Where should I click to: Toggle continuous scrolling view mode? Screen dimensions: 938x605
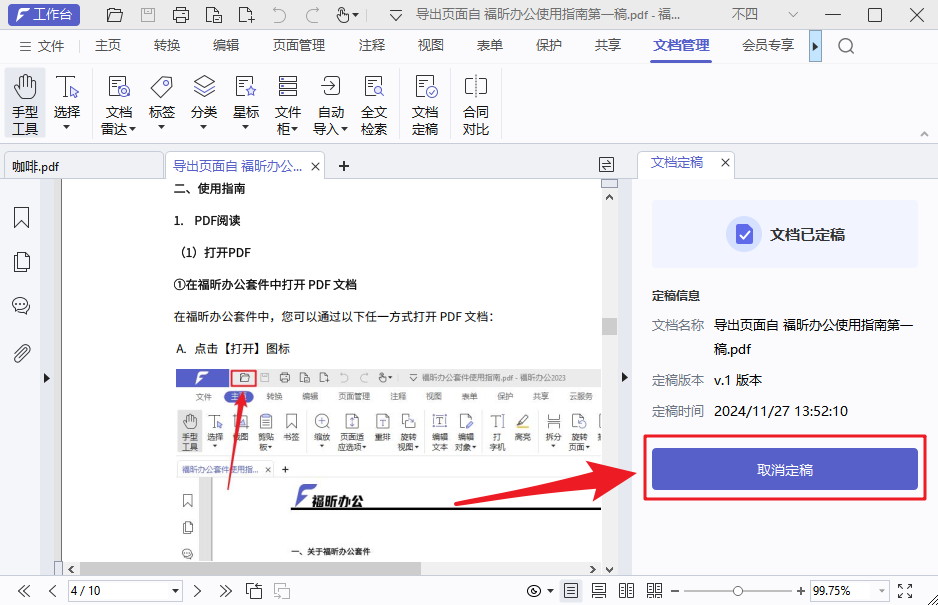tap(598, 591)
